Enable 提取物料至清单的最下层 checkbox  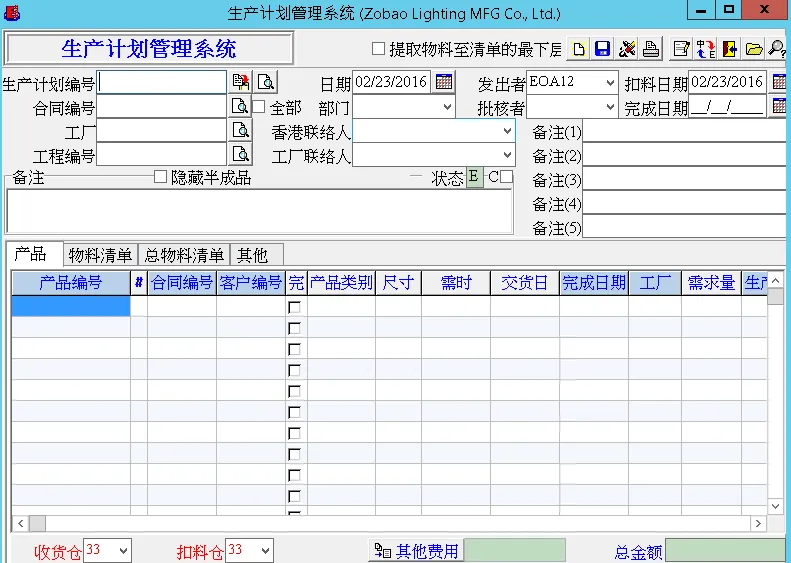click(378, 49)
